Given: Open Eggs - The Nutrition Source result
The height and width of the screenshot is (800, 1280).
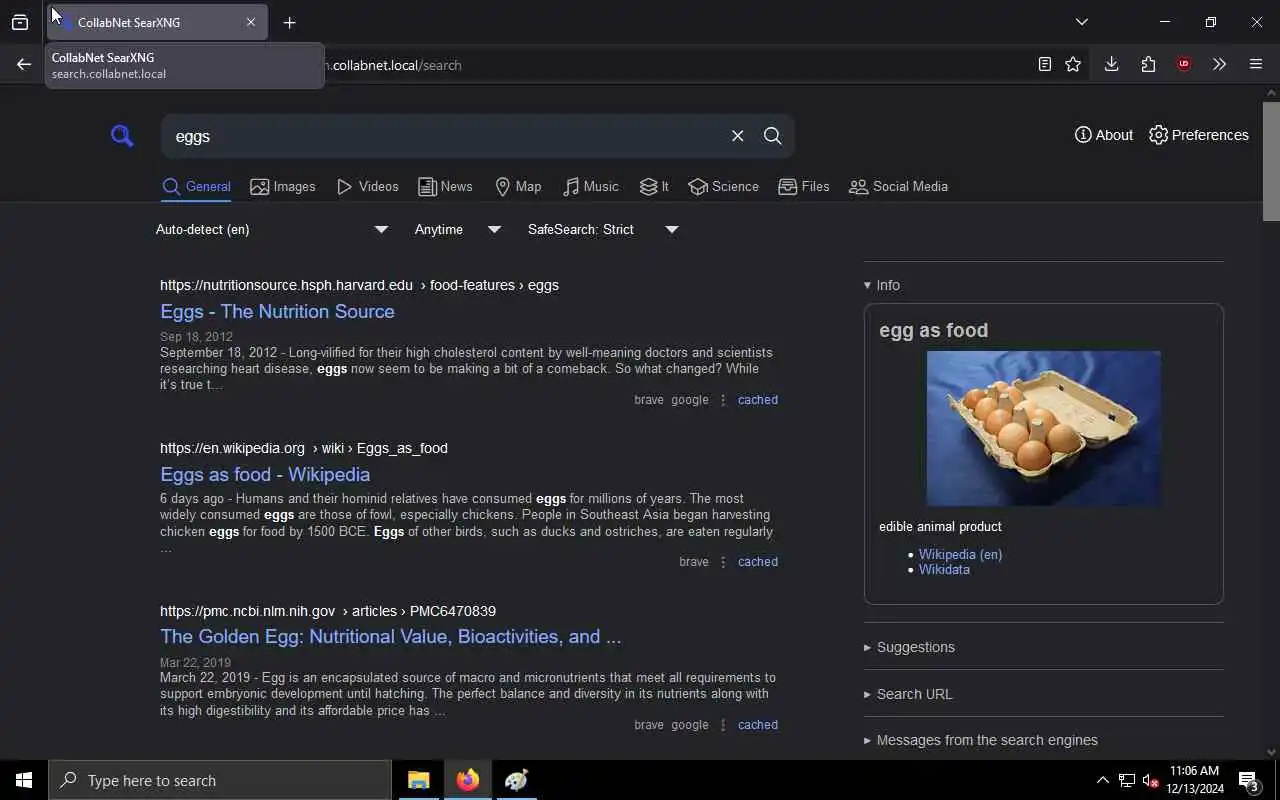Looking at the screenshot, I should [x=277, y=312].
